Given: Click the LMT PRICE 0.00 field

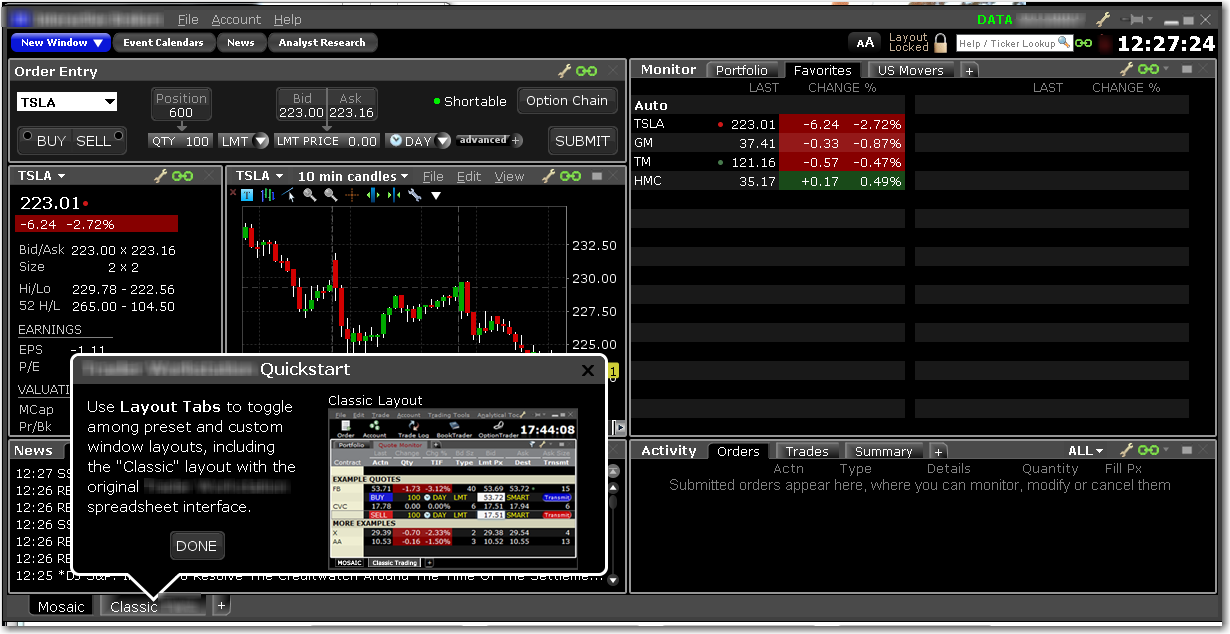Looking at the screenshot, I should 327,141.
